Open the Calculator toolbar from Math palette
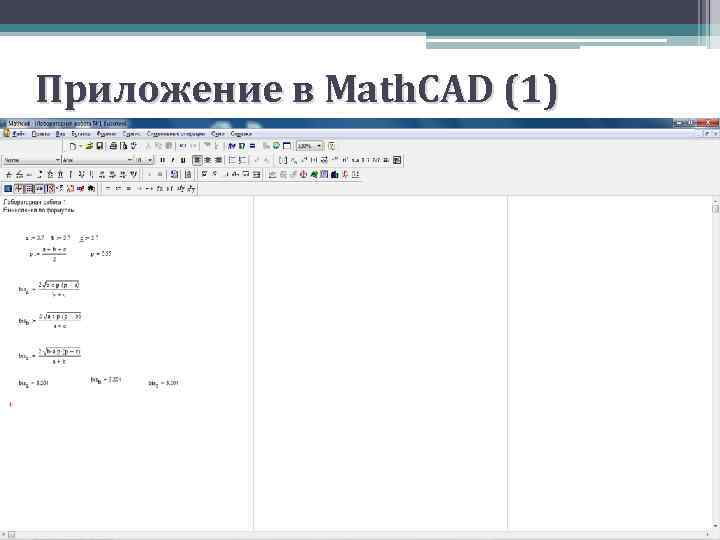720x540 pixels. 8,188
